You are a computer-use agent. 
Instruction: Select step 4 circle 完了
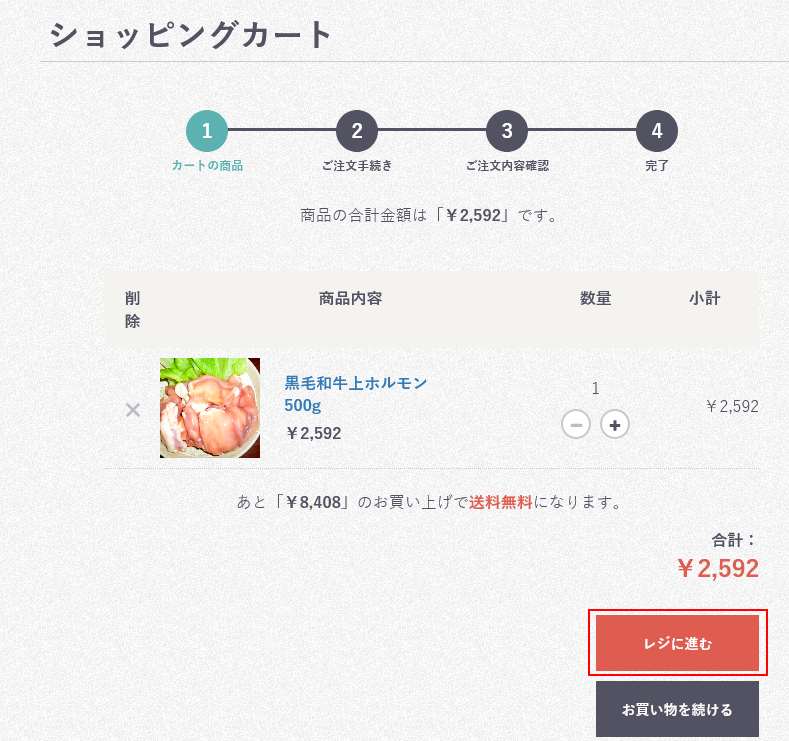pyautogui.click(x=657, y=131)
